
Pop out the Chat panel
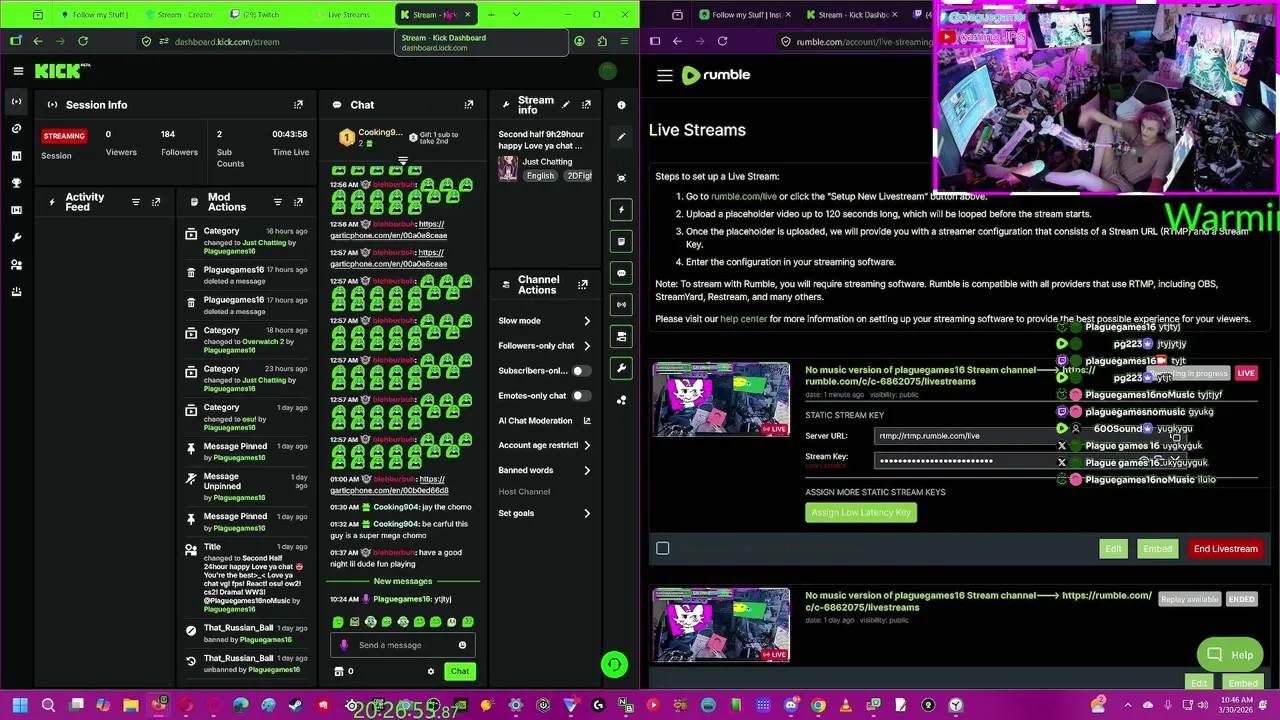(x=469, y=104)
